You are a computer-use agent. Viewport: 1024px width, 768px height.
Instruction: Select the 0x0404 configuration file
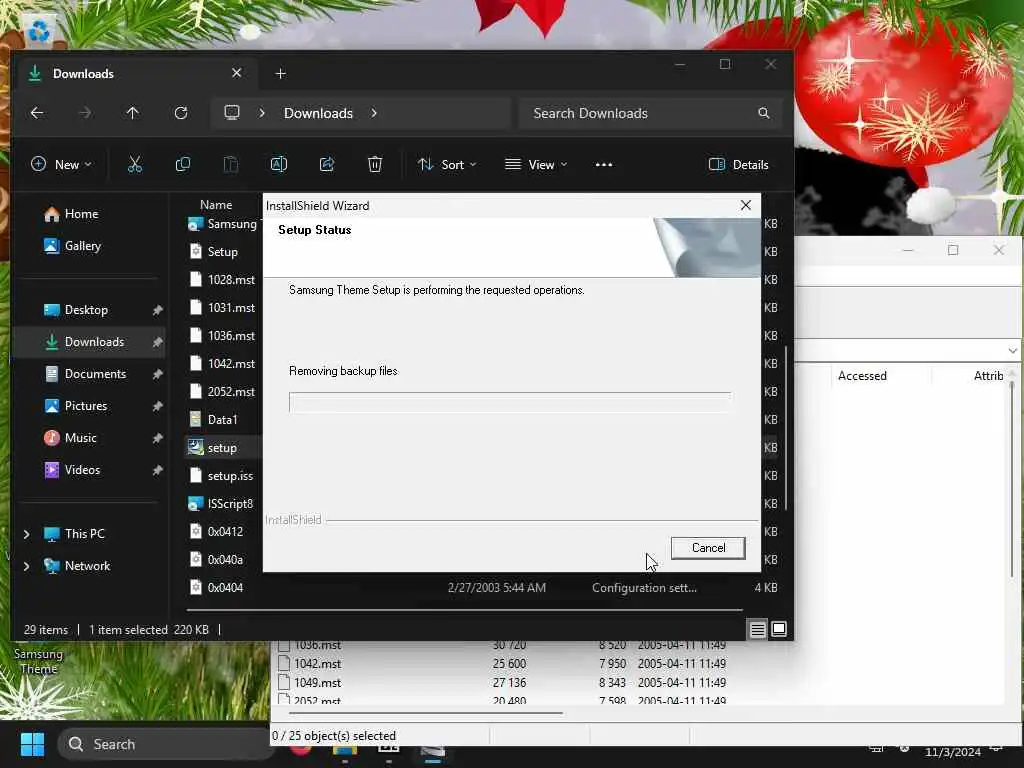coord(216,588)
